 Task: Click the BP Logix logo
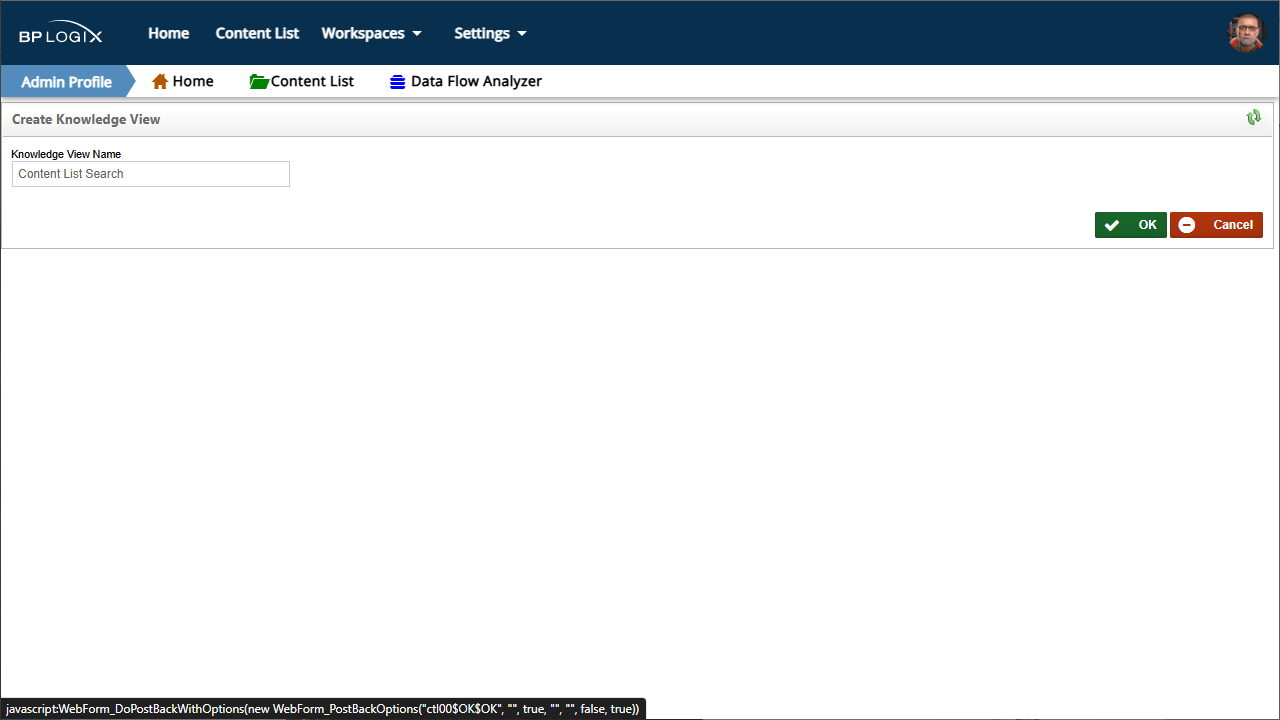click(61, 33)
